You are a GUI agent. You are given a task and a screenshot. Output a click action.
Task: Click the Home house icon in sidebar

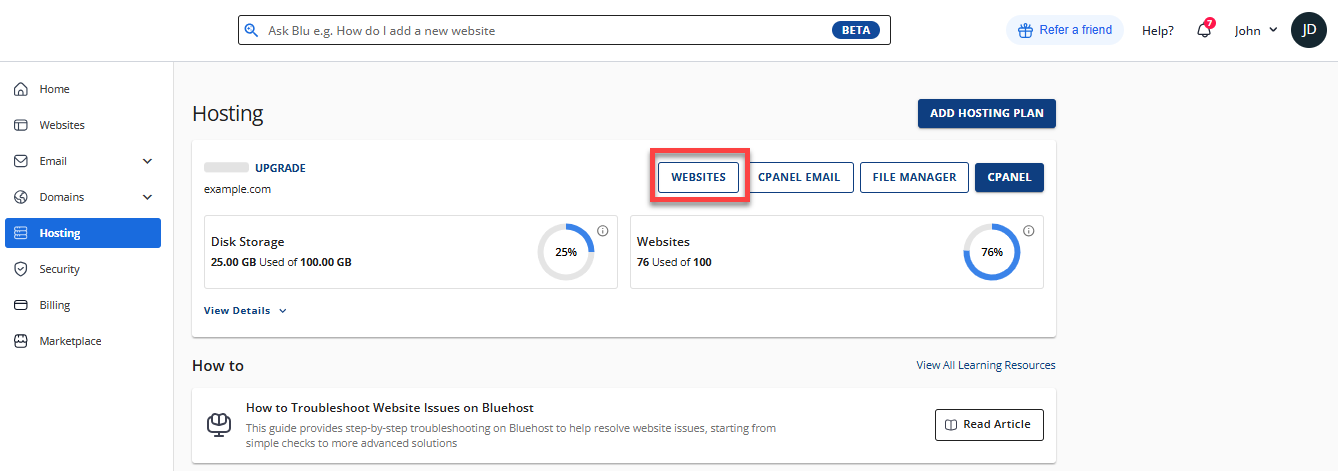20,89
